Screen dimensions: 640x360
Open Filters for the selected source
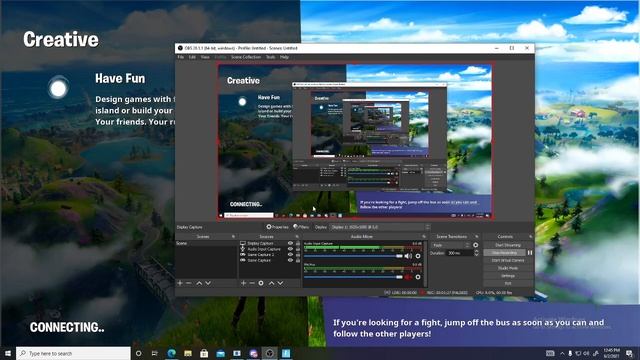(x=301, y=227)
